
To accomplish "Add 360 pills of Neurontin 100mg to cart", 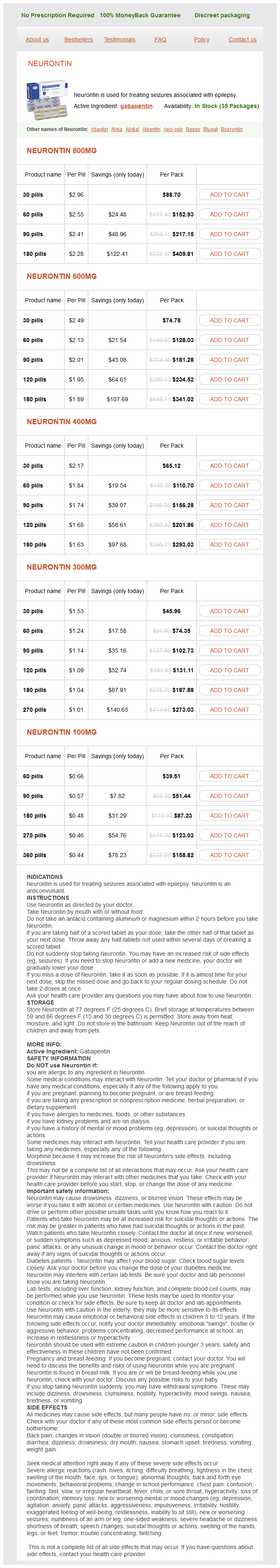I will coord(230,855).
